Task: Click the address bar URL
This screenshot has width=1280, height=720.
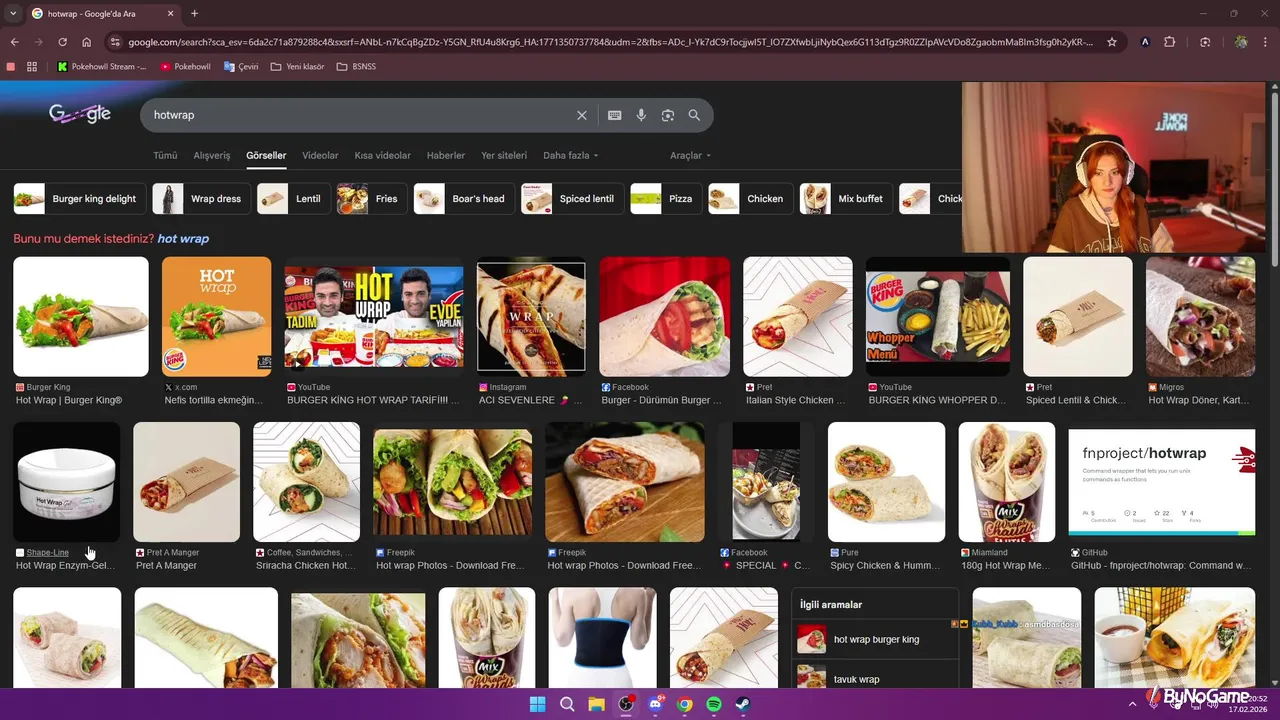Action: (610, 42)
